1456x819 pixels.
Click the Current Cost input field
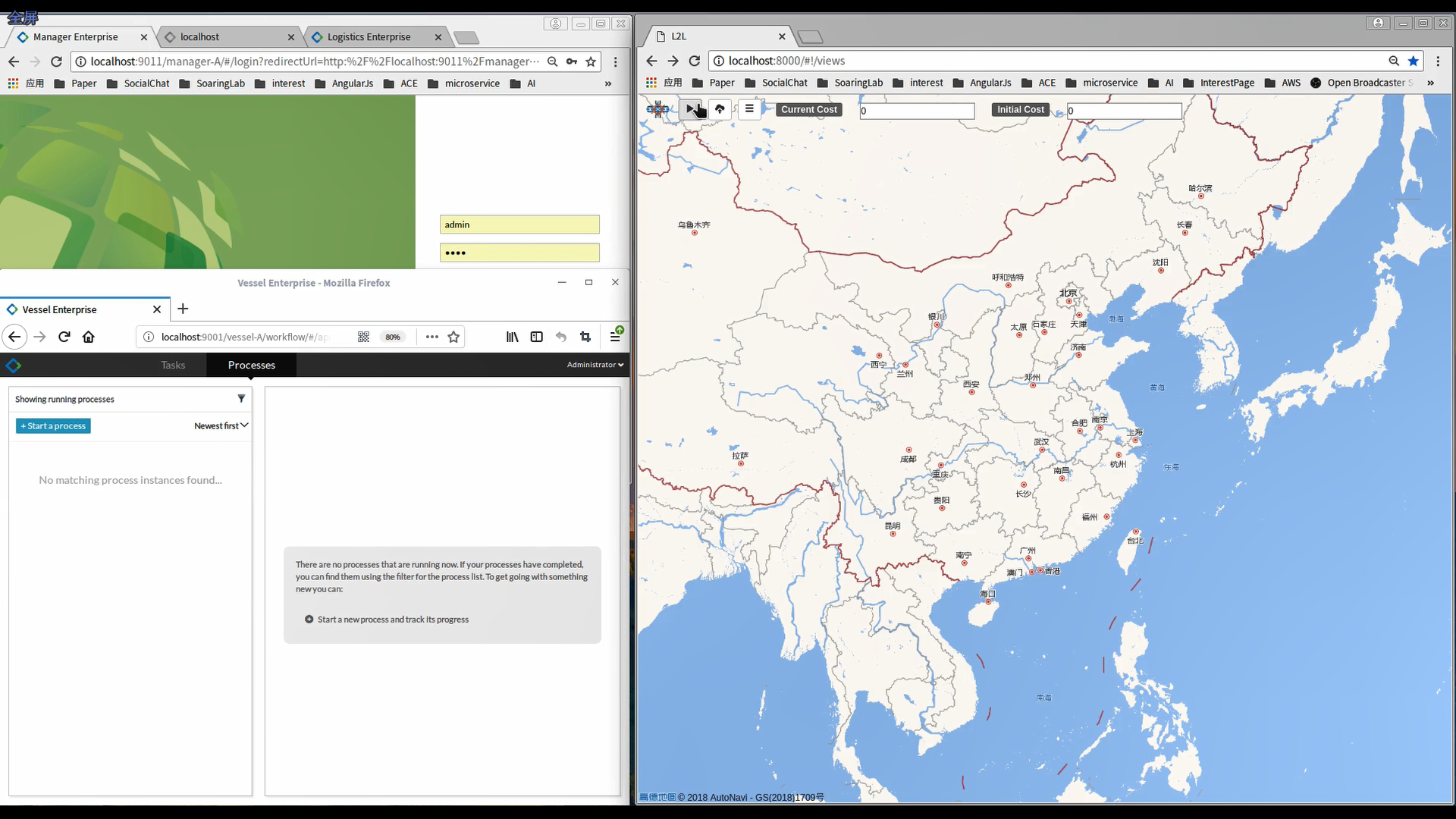coord(917,111)
